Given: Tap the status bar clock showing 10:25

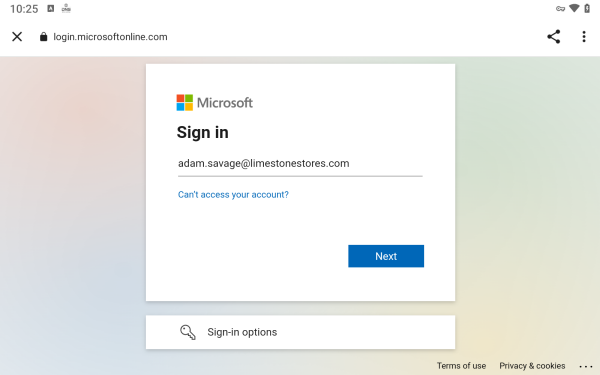Looking at the screenshot, I should [24, 9].
